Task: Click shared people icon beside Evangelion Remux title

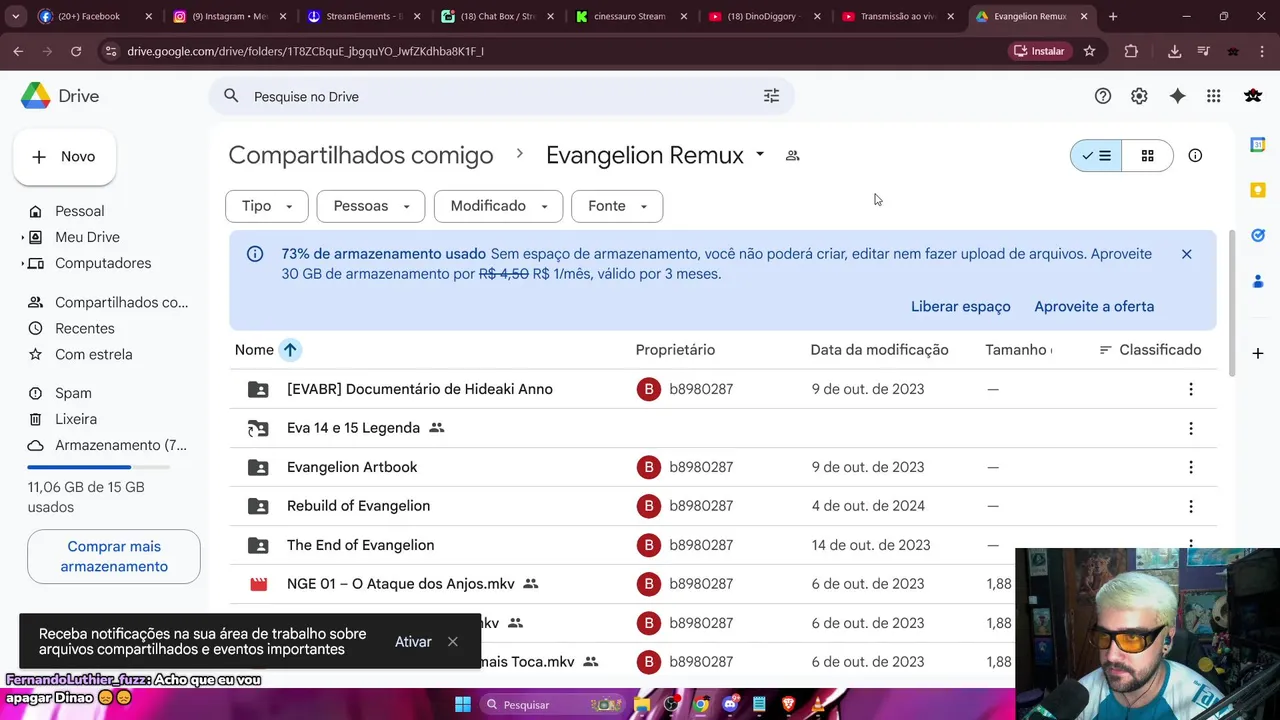Action: pos(792,156)
